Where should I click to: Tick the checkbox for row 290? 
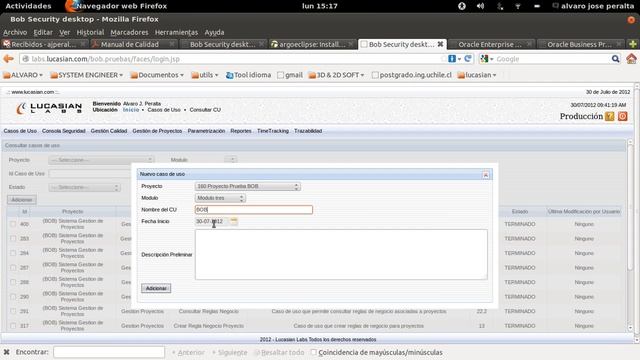(x=13, y=297)
